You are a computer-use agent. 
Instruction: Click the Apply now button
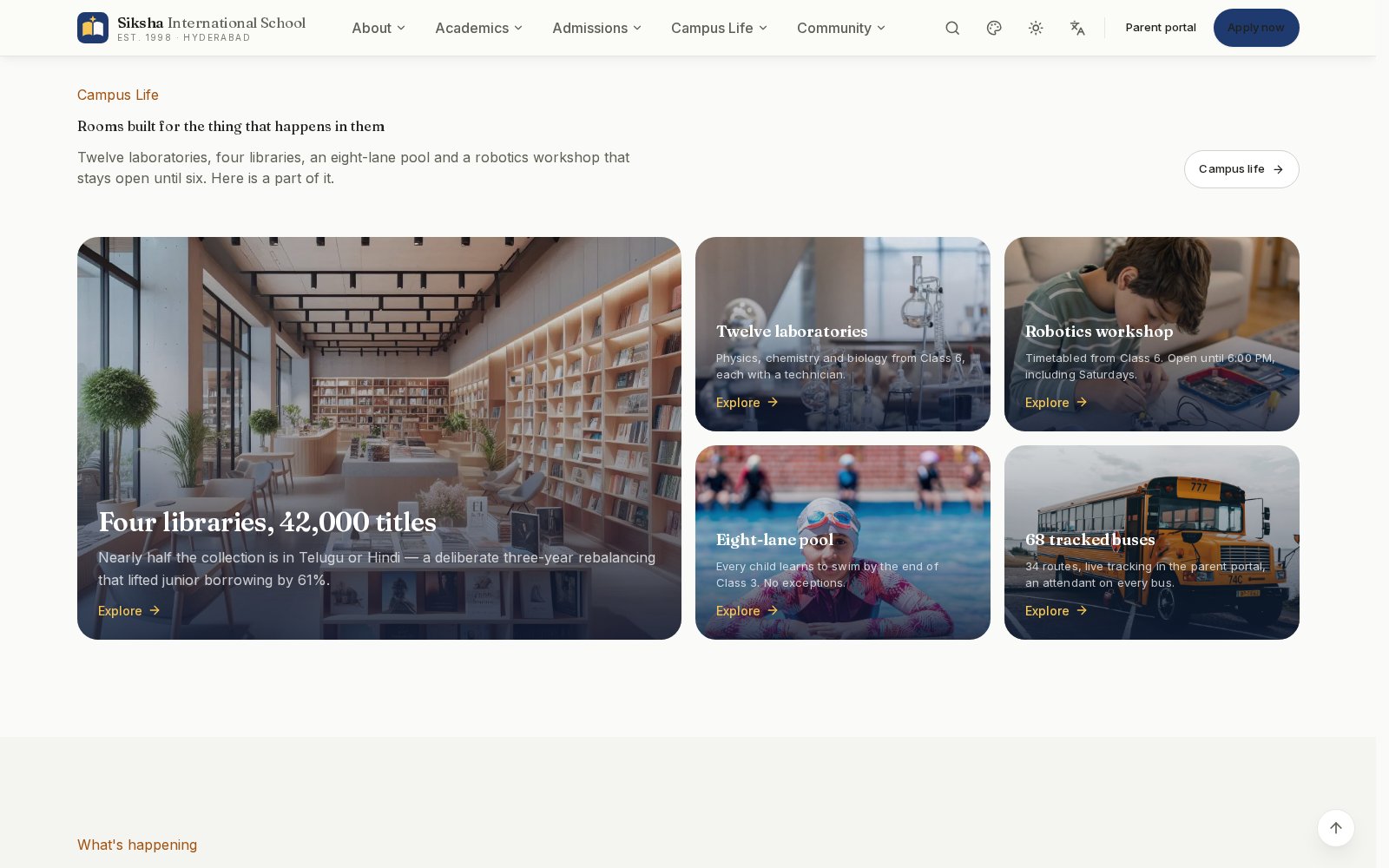tap(1256, 28)
